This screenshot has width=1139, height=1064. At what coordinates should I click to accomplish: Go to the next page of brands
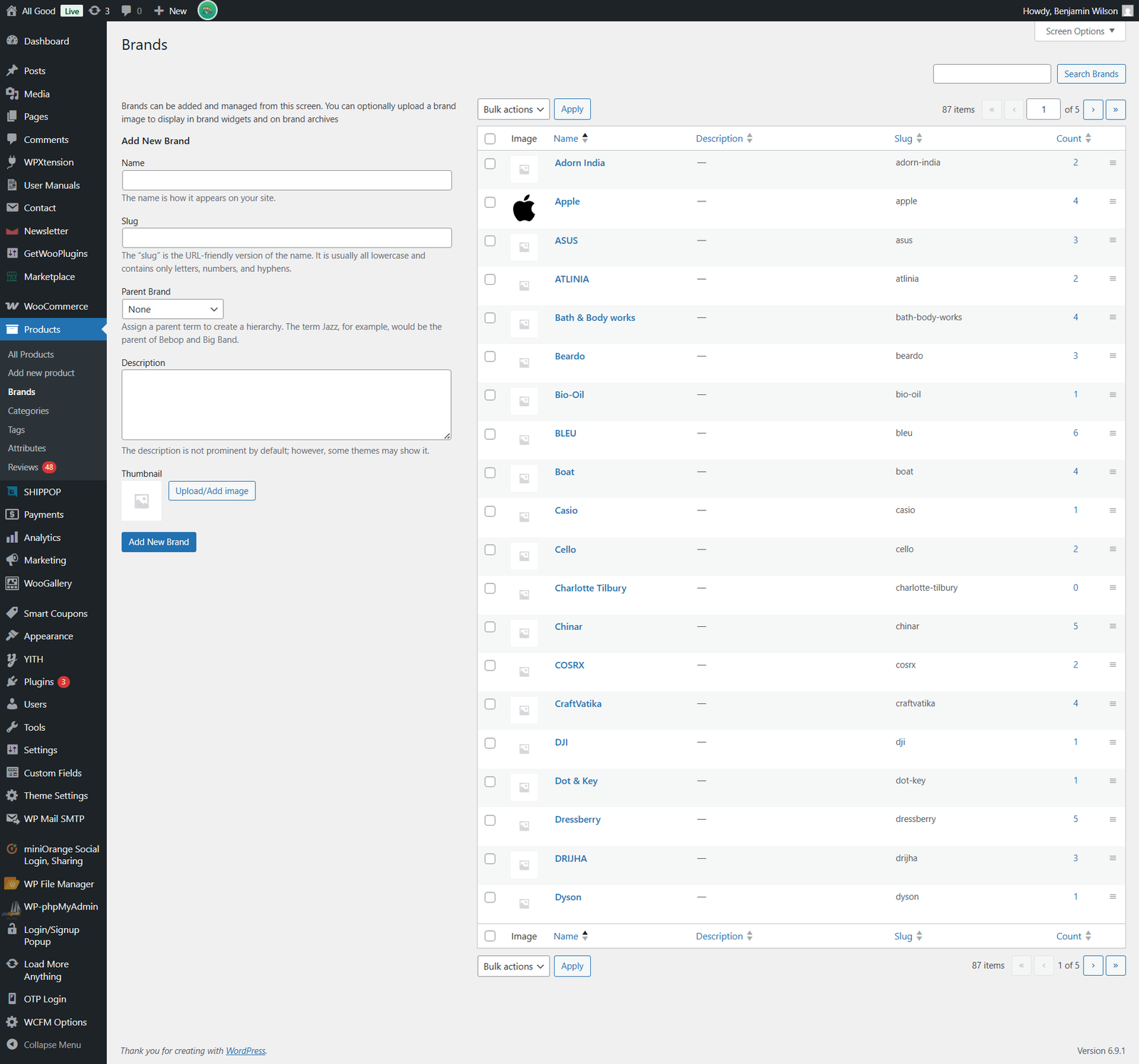pyautogui.click(x=1093, y=110)
